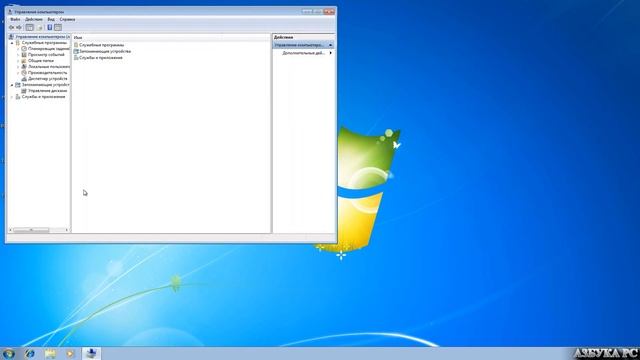Select Службы и приложения in the left tree
The width and height of the screenshot is (640, 360).
(43, 97)
